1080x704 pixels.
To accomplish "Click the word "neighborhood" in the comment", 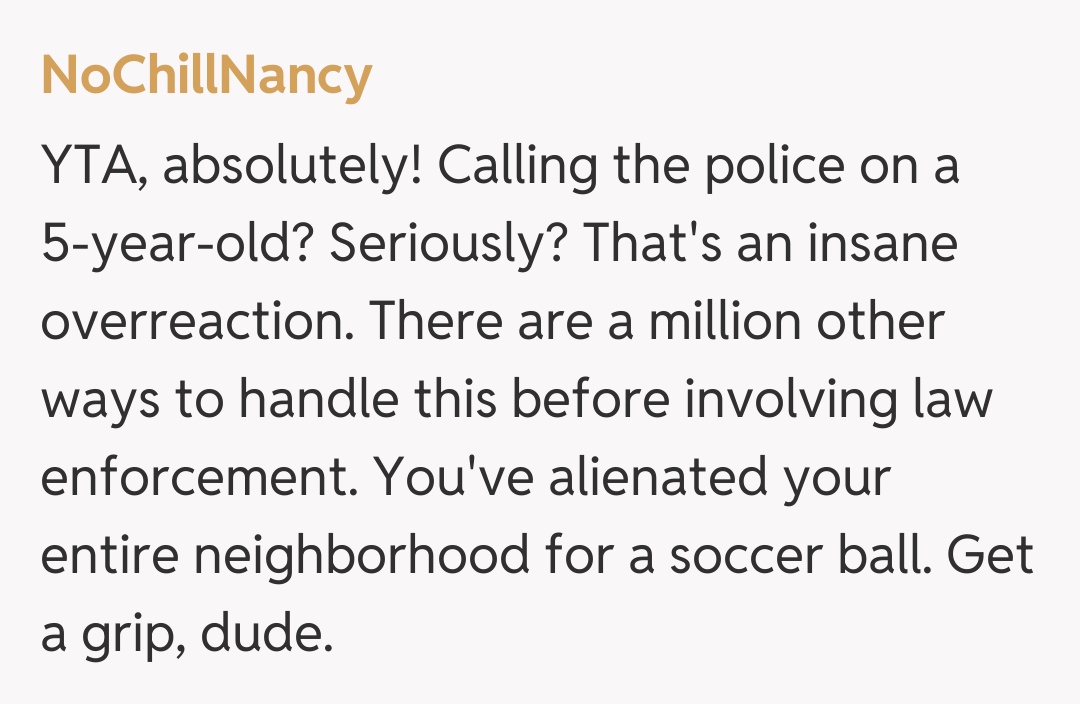I will click(361, 556).
